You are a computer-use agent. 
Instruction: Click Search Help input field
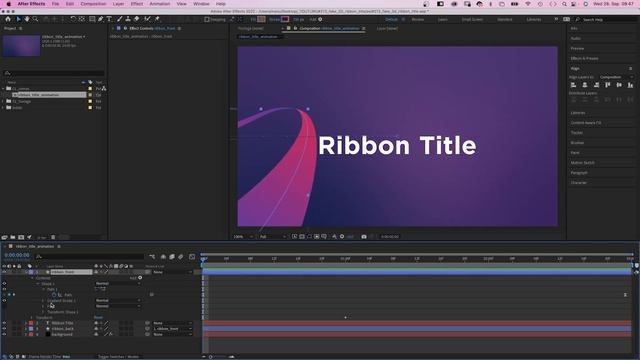606,19
